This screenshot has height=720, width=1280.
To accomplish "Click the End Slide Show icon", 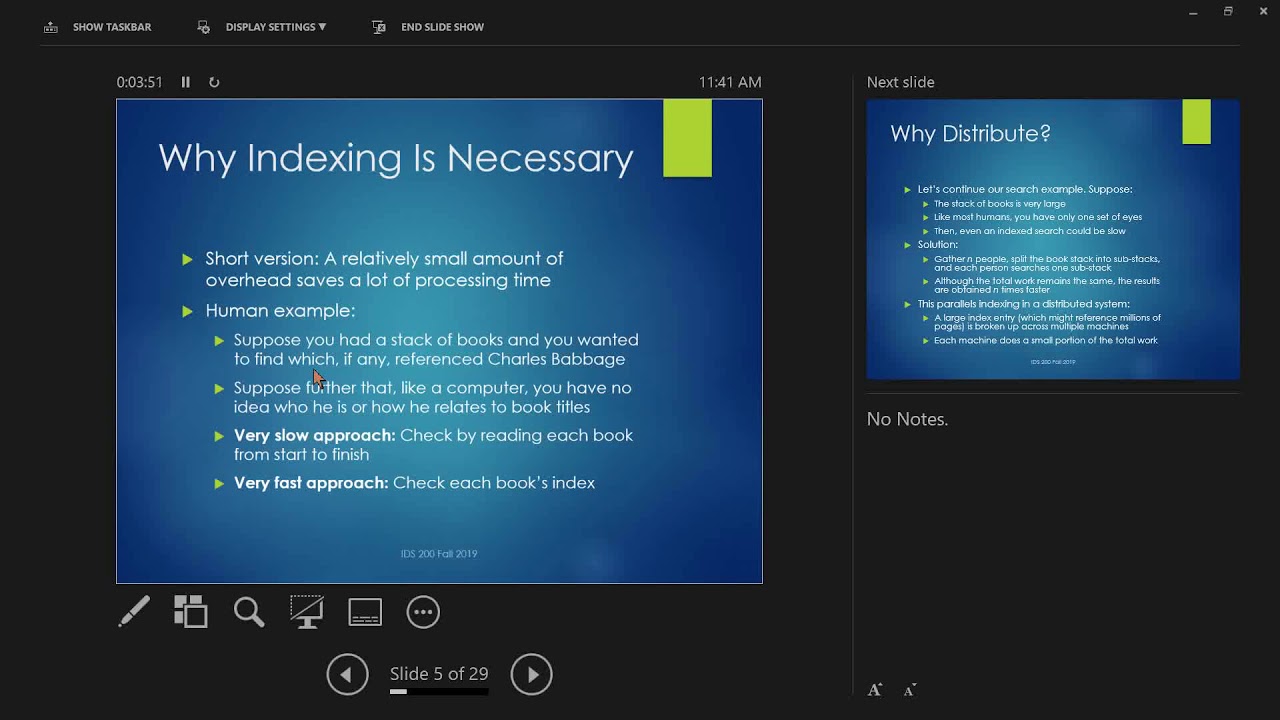I will click(x=379, y=27).
